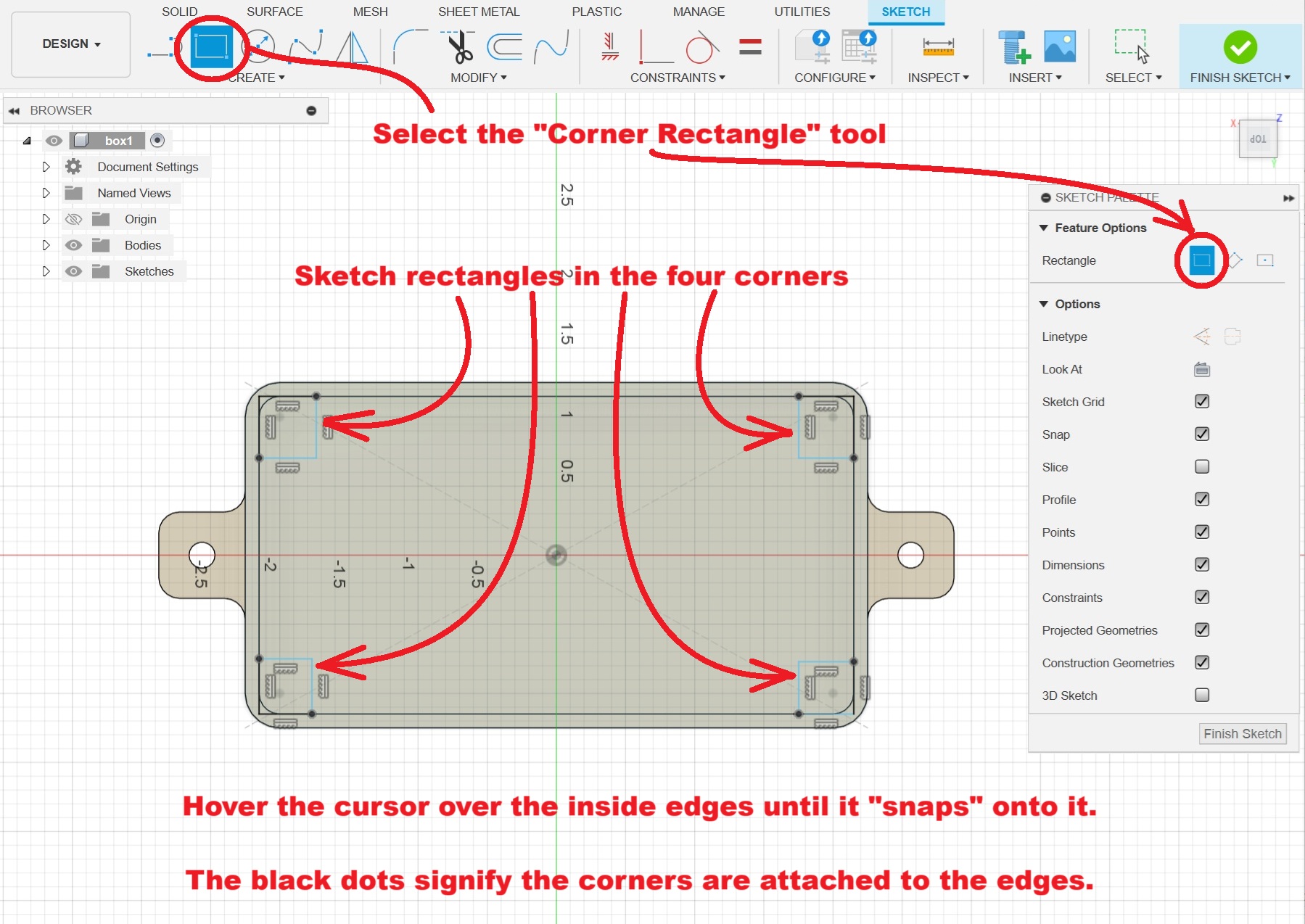Enable the 3D Sketch checkbox
Screen dimensions: 1305x924
click(1201, 696)
